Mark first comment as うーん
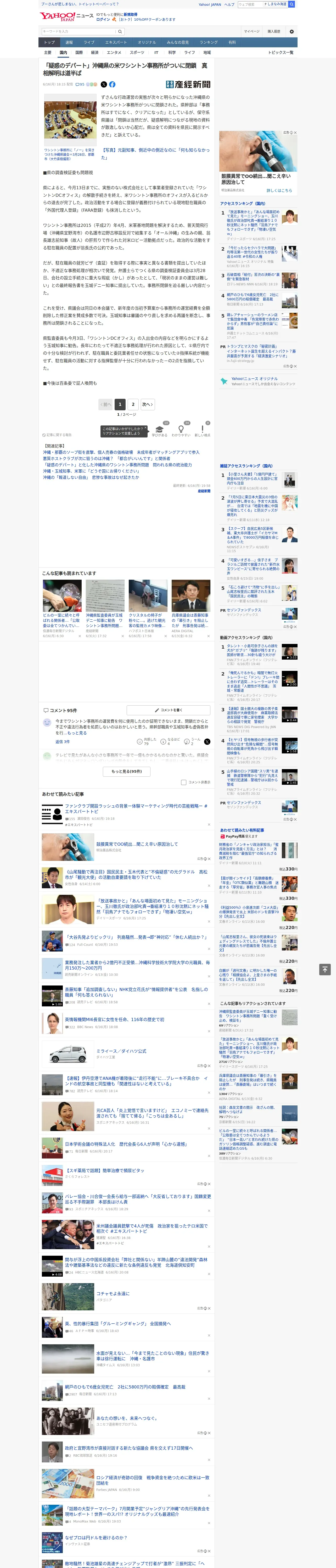Viewport: 336px width, 1568px height. (x=192, y=741)
